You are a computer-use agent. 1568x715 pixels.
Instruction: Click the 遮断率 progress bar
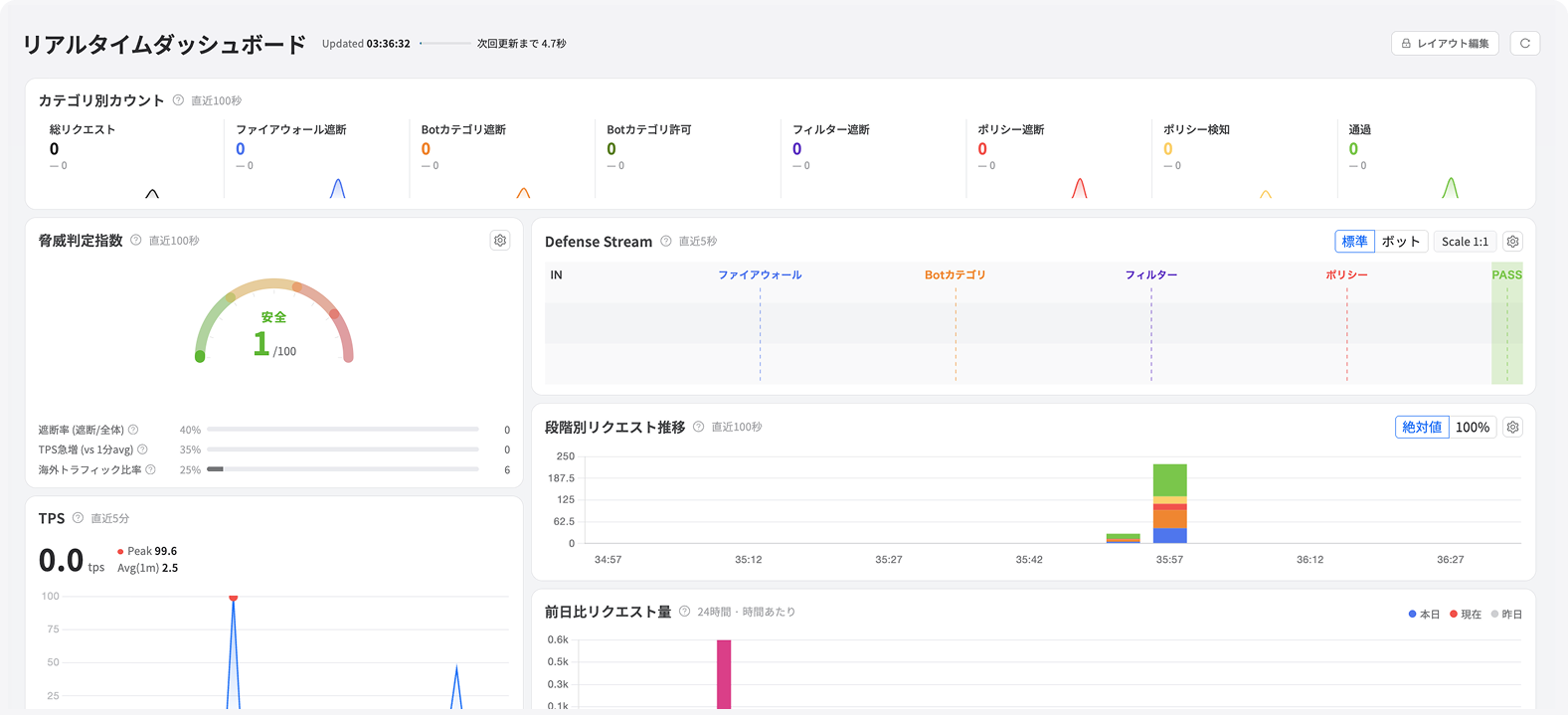[x=343, y=430]
